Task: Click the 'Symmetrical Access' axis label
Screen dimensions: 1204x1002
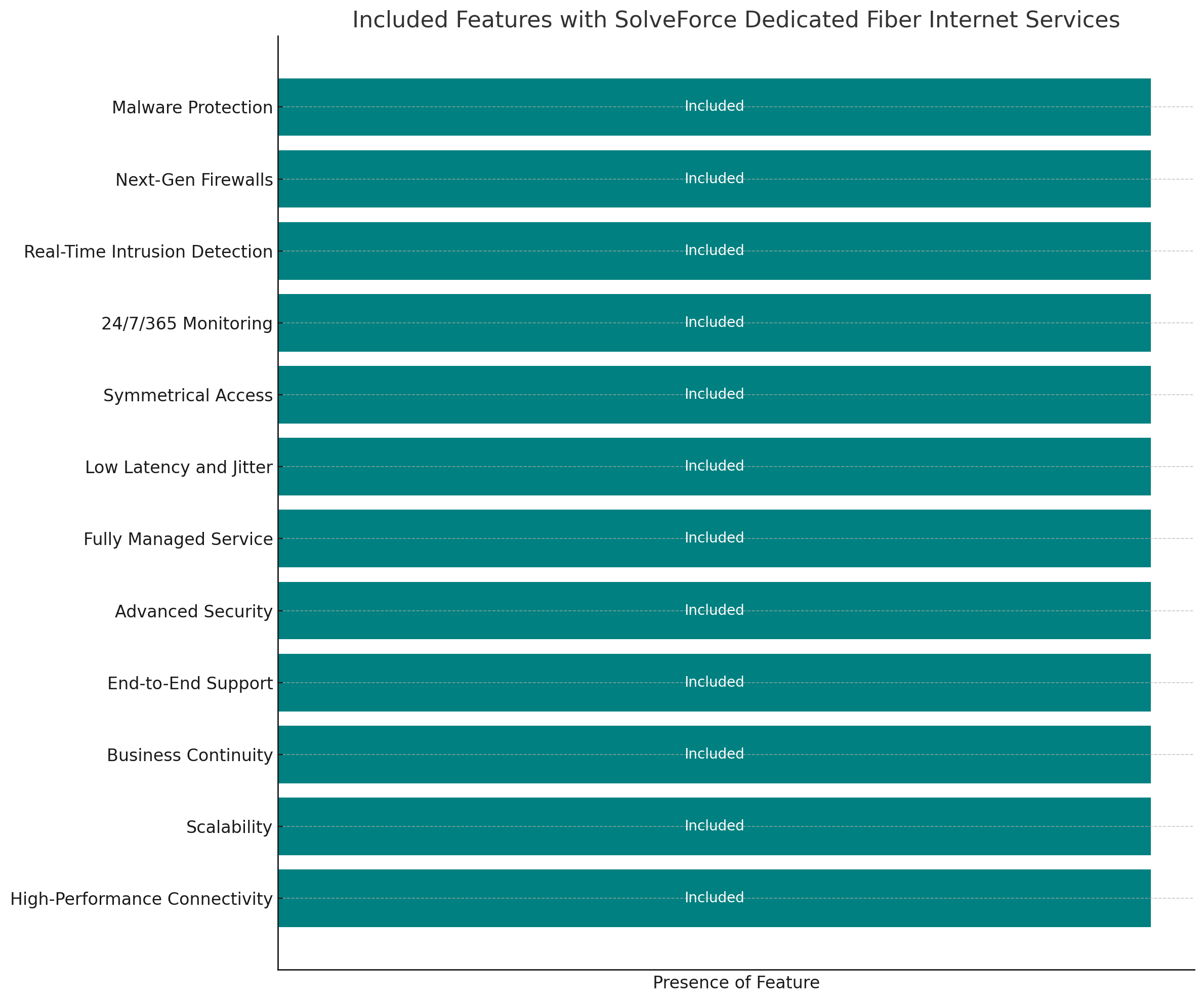Action: pos(187,396)
